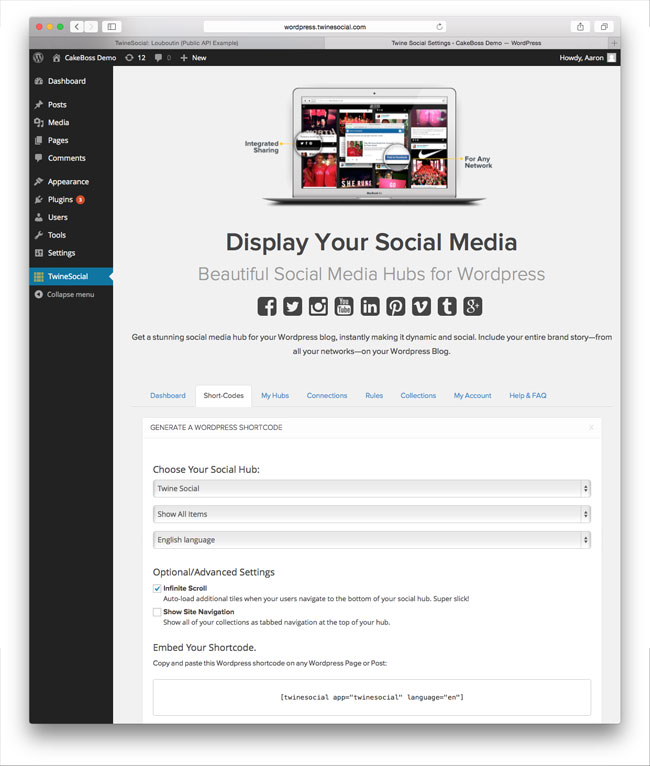Reload the page with the refresh icon
This screenshot has width=650, height=766.
(x=440, y=26)
